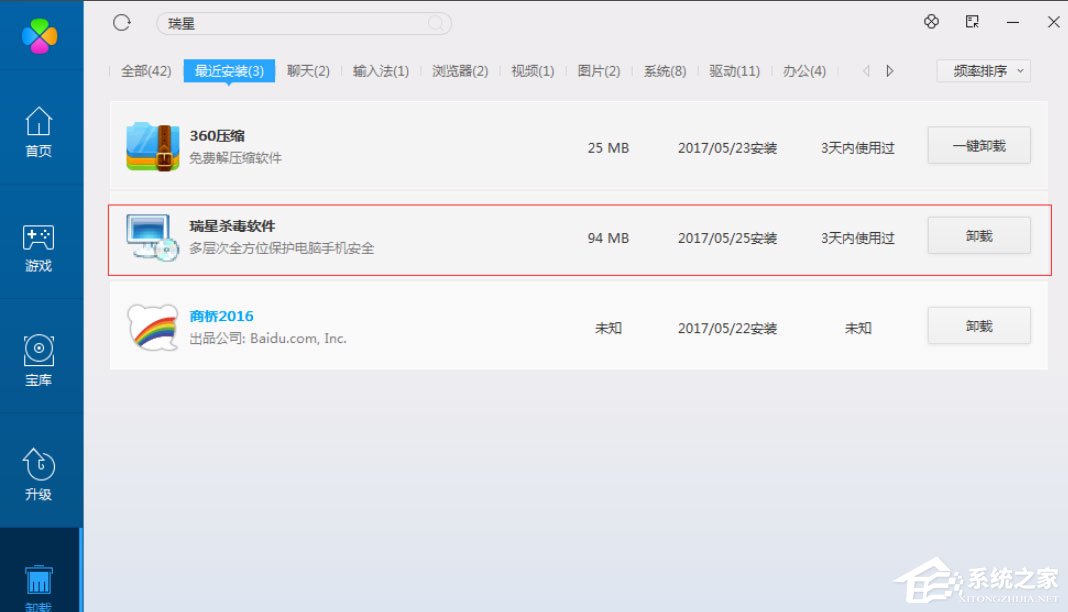Refresh the software list with circular arrow icon

click(x=121, y=22)
